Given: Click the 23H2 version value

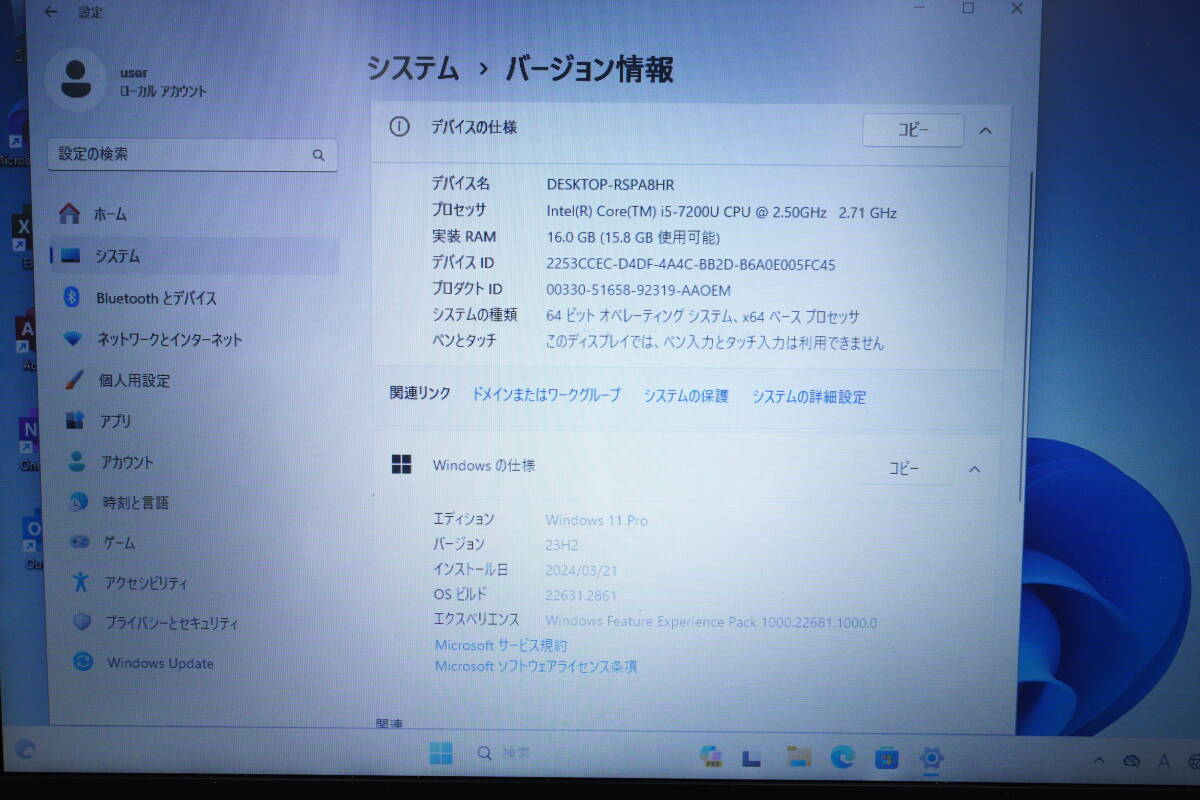Looking at the screenshot, I should point(561,545).
